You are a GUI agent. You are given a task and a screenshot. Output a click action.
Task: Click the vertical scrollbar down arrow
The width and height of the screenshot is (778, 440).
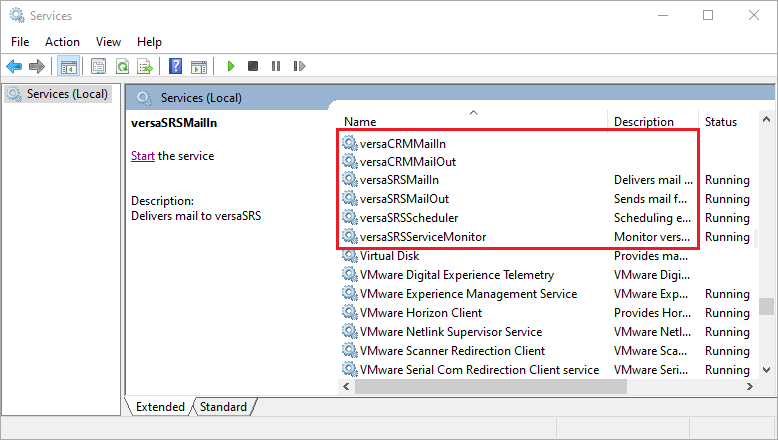pyautogui.click(x=766, y=370)
